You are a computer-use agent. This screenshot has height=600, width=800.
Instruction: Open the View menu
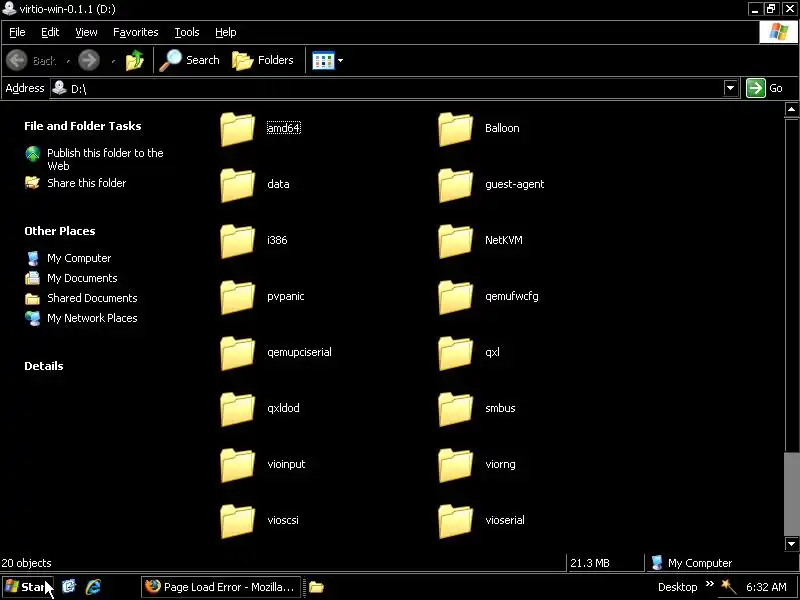[86, 32]
